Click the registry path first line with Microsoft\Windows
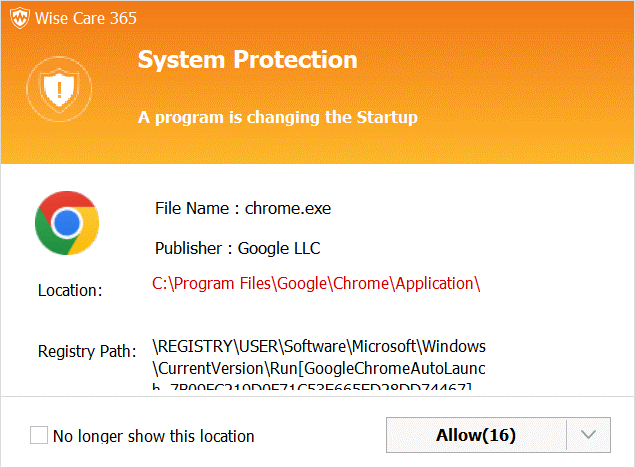The image size is (635, 468). pos(319,347)
